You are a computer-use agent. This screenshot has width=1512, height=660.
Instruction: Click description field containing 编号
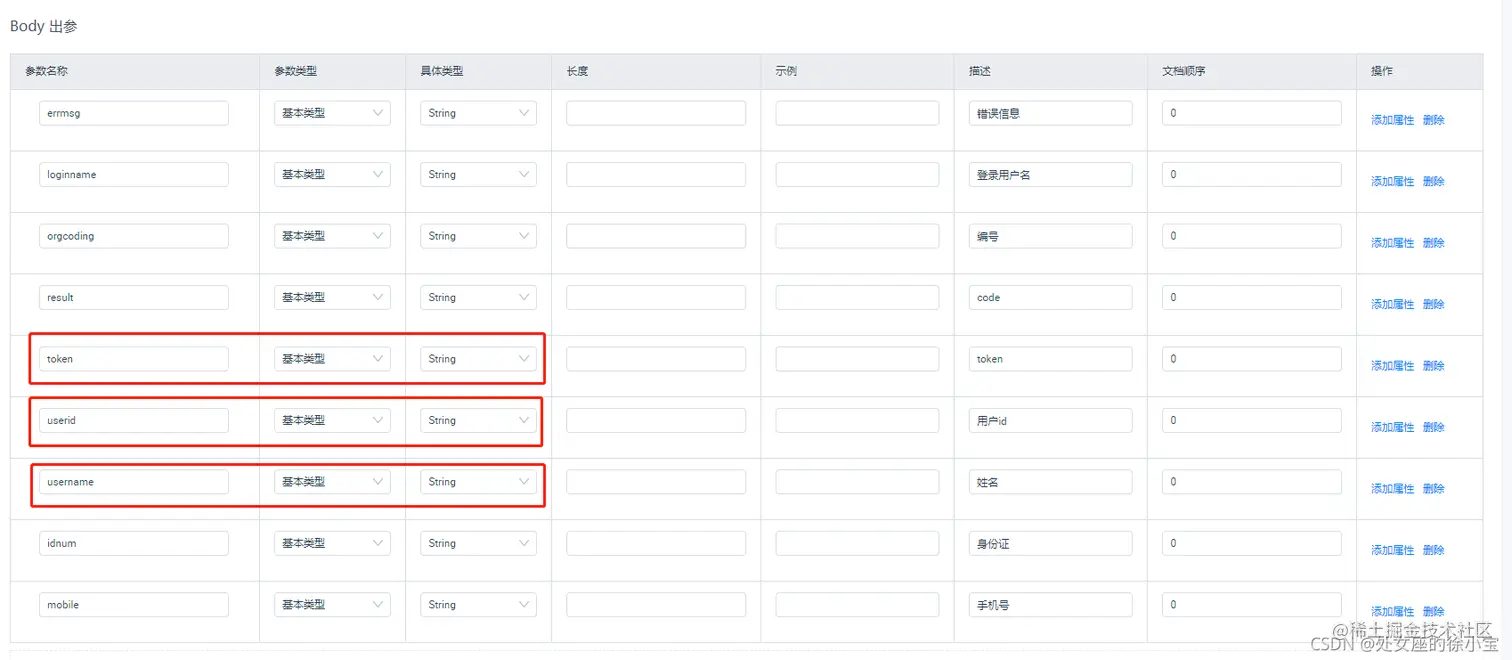tap(1050, 236)
